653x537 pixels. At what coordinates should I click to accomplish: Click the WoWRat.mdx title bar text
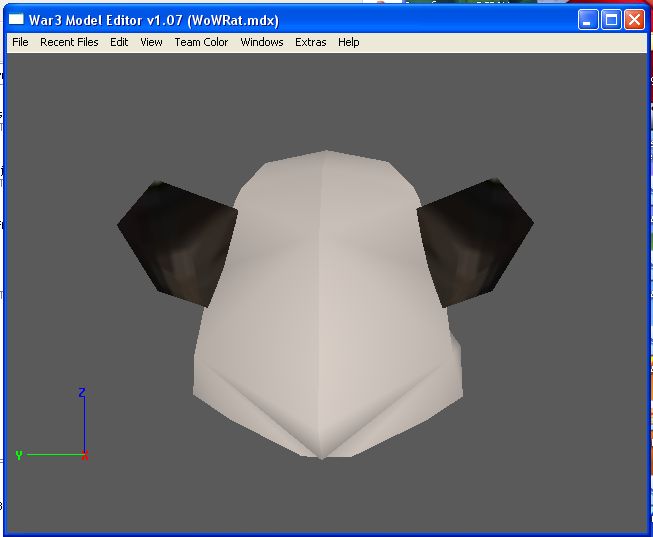click(x=233, y=20)
